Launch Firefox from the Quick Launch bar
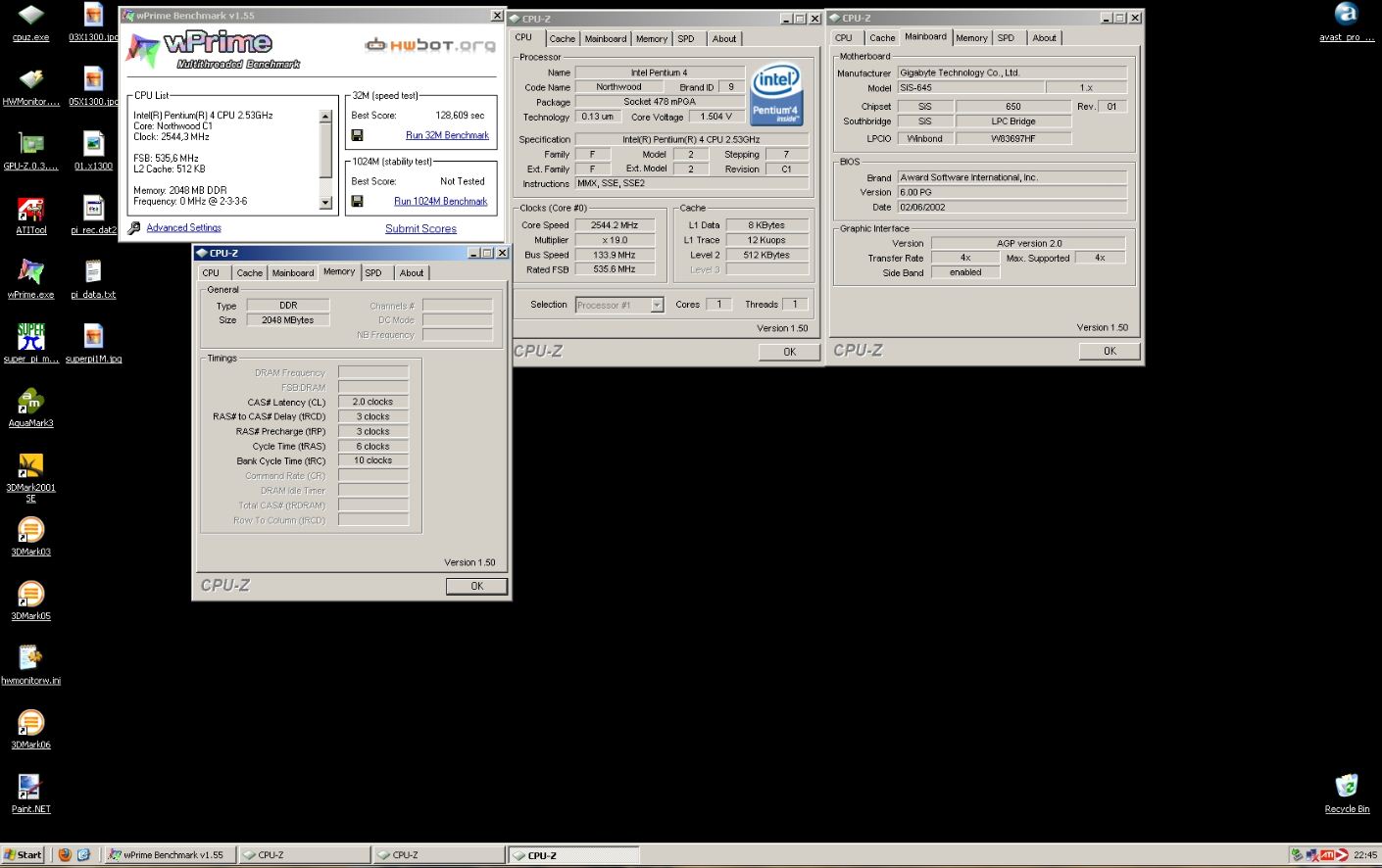Image resolution: width=1382 pixels, height=868 pixels. point(65,854)
